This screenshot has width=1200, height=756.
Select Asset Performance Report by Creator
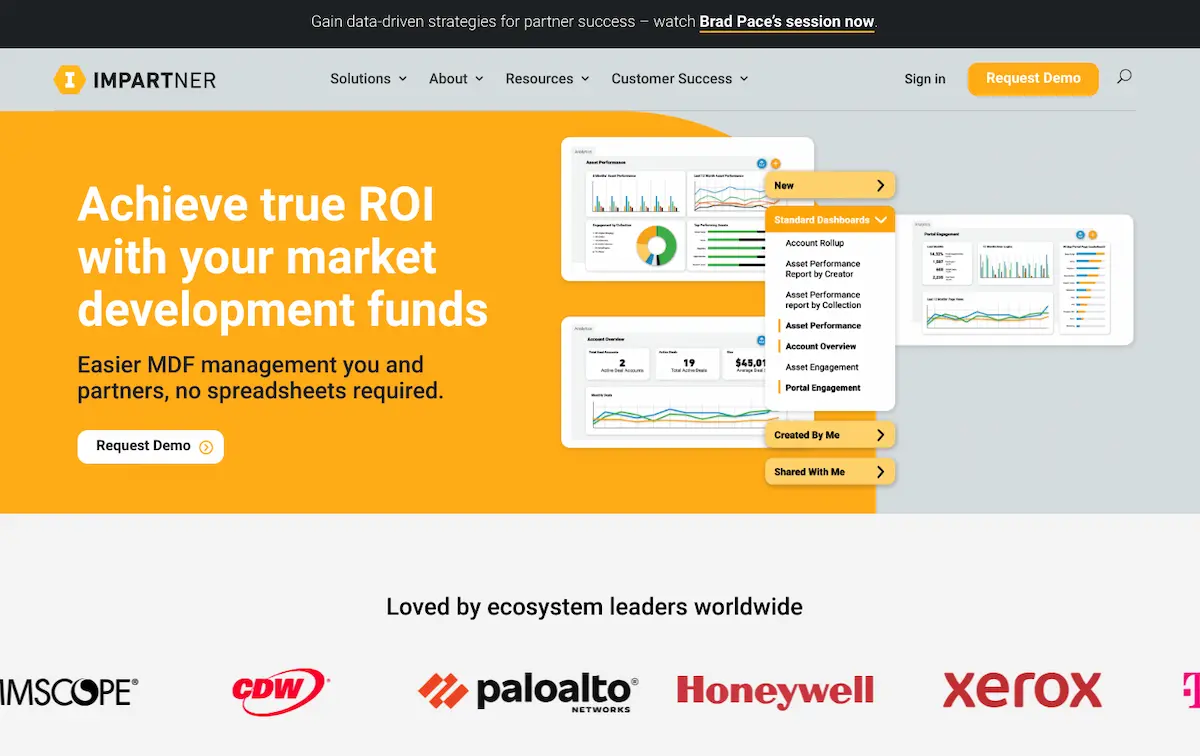(x=823, y=269)
